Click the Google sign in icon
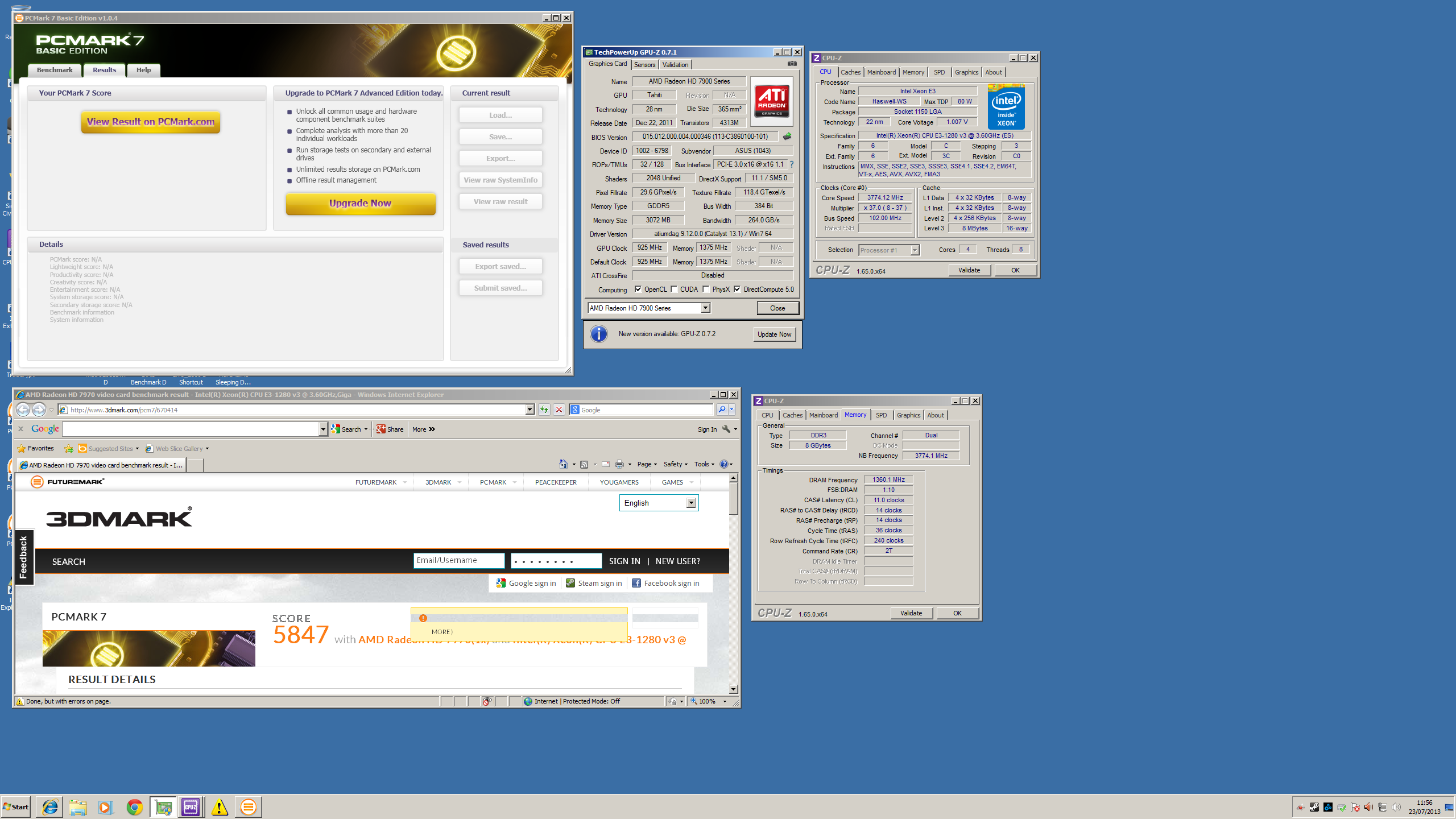This screenshot has height=819, width=1456. tap(501, 583)
